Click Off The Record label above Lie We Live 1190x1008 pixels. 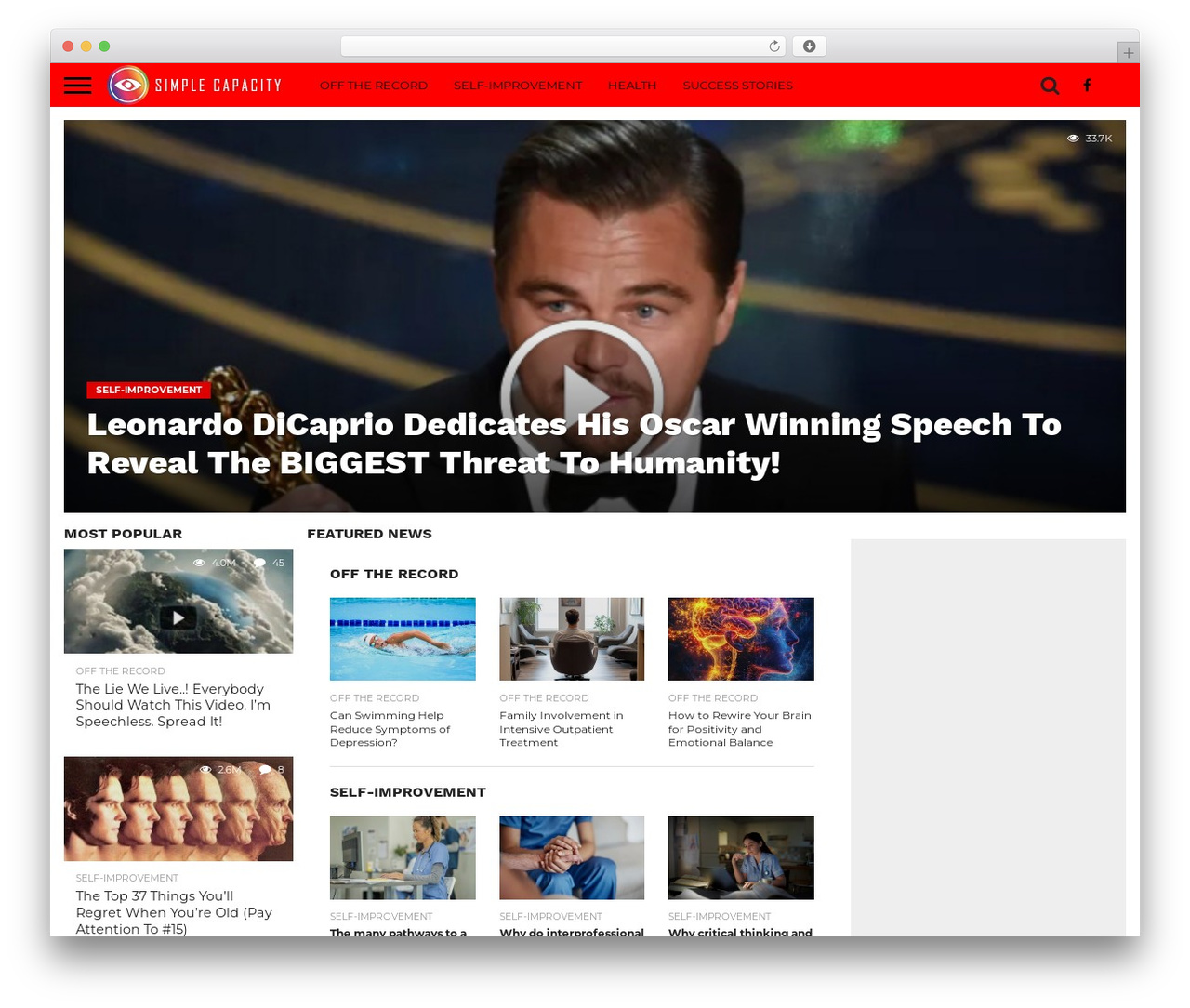pos(121,671)
